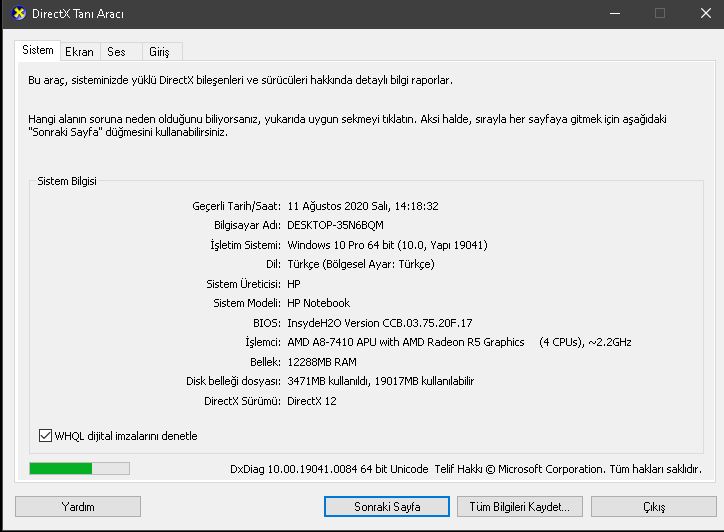Click Sistem Üreticisi value HP
This screenshot has width=724, height=532.
pos(294,284)
